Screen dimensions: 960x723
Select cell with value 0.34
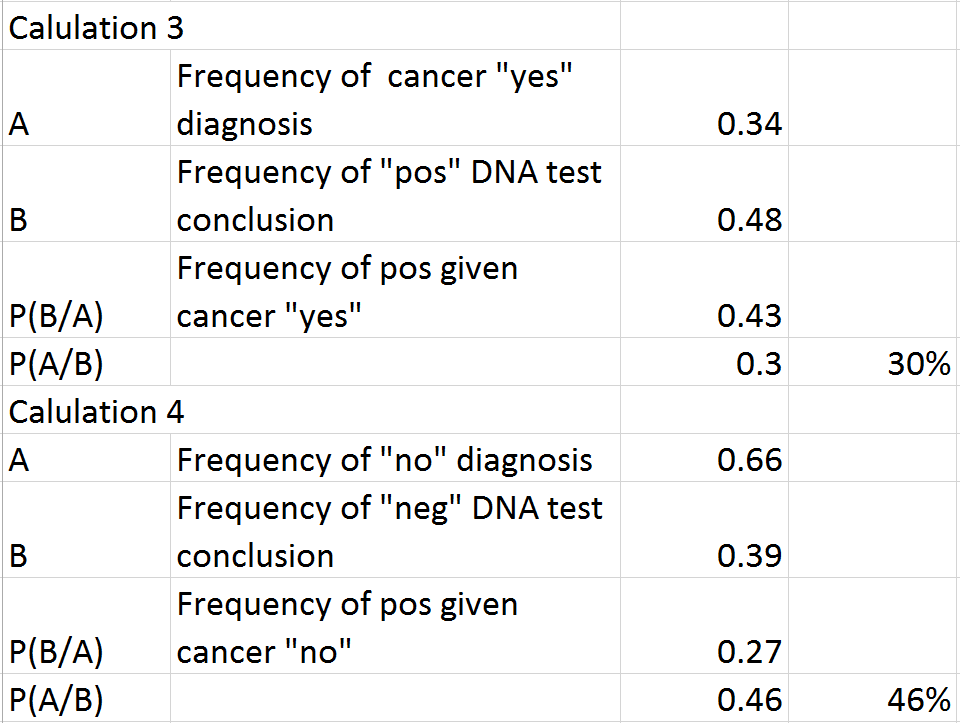tap(748, 124)
